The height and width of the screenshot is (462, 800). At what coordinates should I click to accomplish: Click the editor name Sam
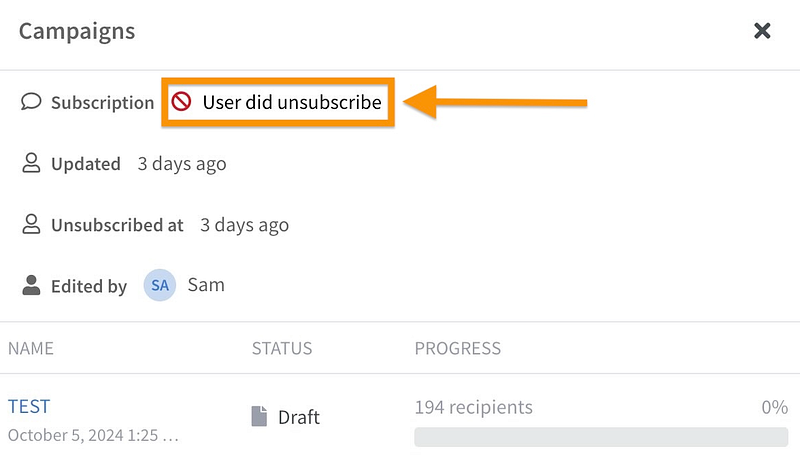pyautogui.click(x=206, y=285)
